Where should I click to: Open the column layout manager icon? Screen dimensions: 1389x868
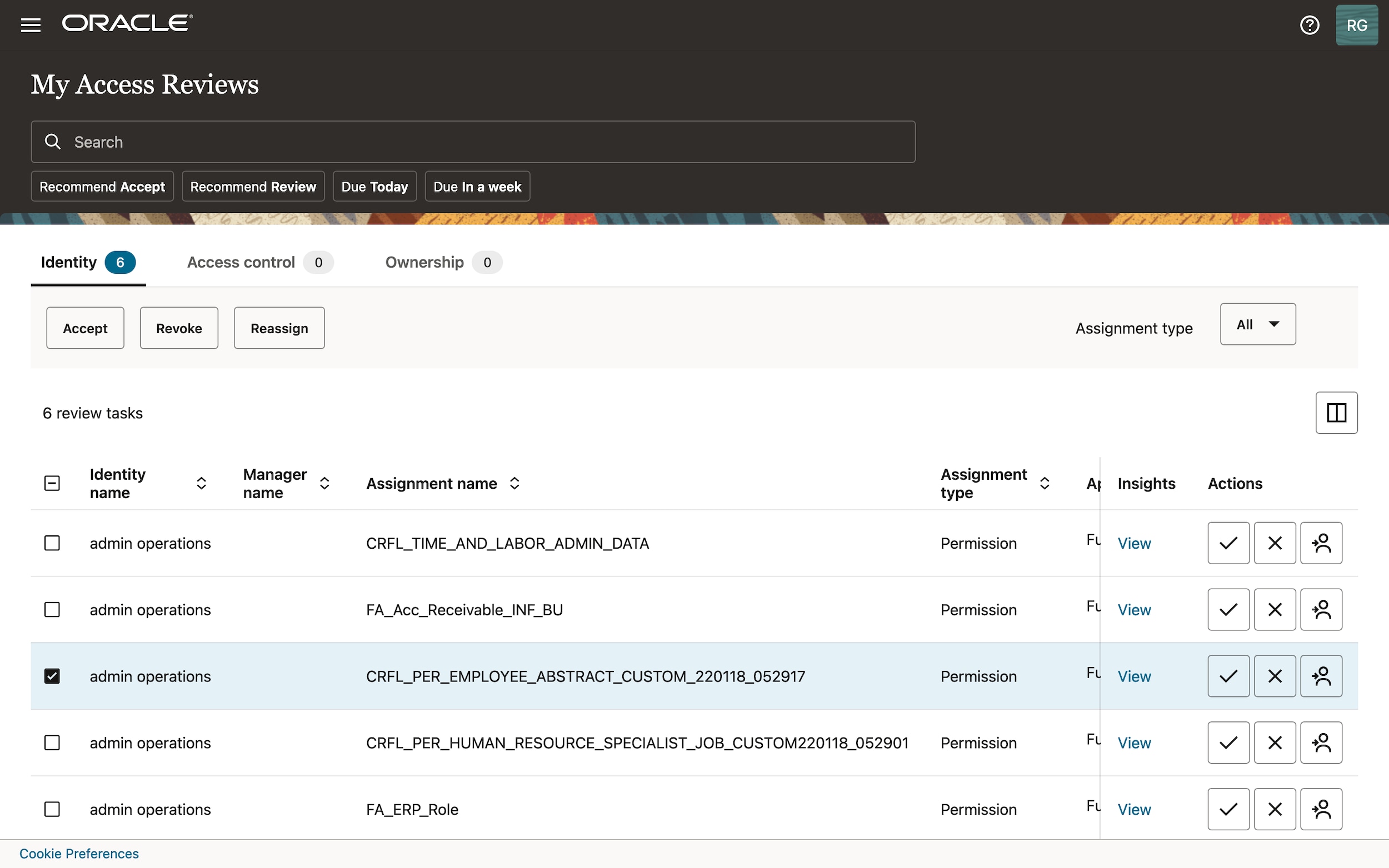(1336, 412)
